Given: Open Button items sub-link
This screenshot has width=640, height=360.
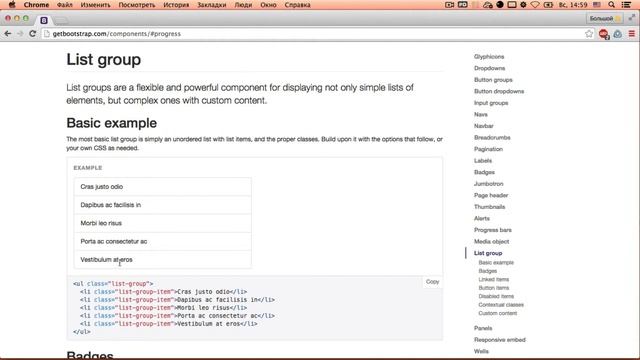Looking at the screenshot, I should click(x=493, y=288).
